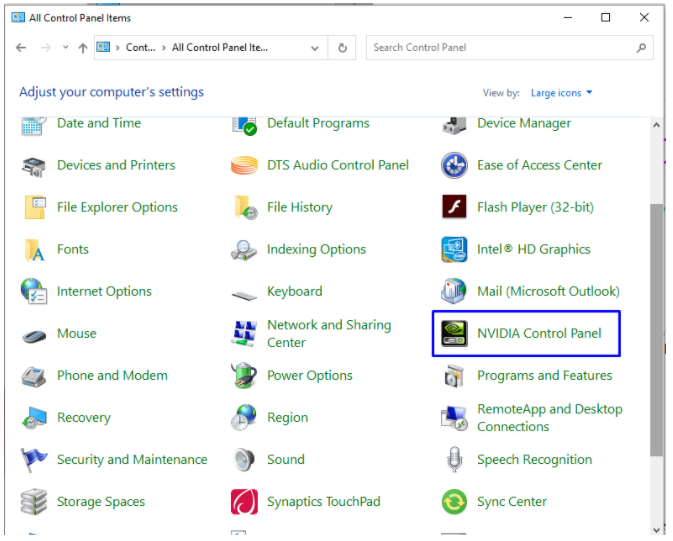
Task: Open the Default Programs icon
Action: click(x=244, y=126)
